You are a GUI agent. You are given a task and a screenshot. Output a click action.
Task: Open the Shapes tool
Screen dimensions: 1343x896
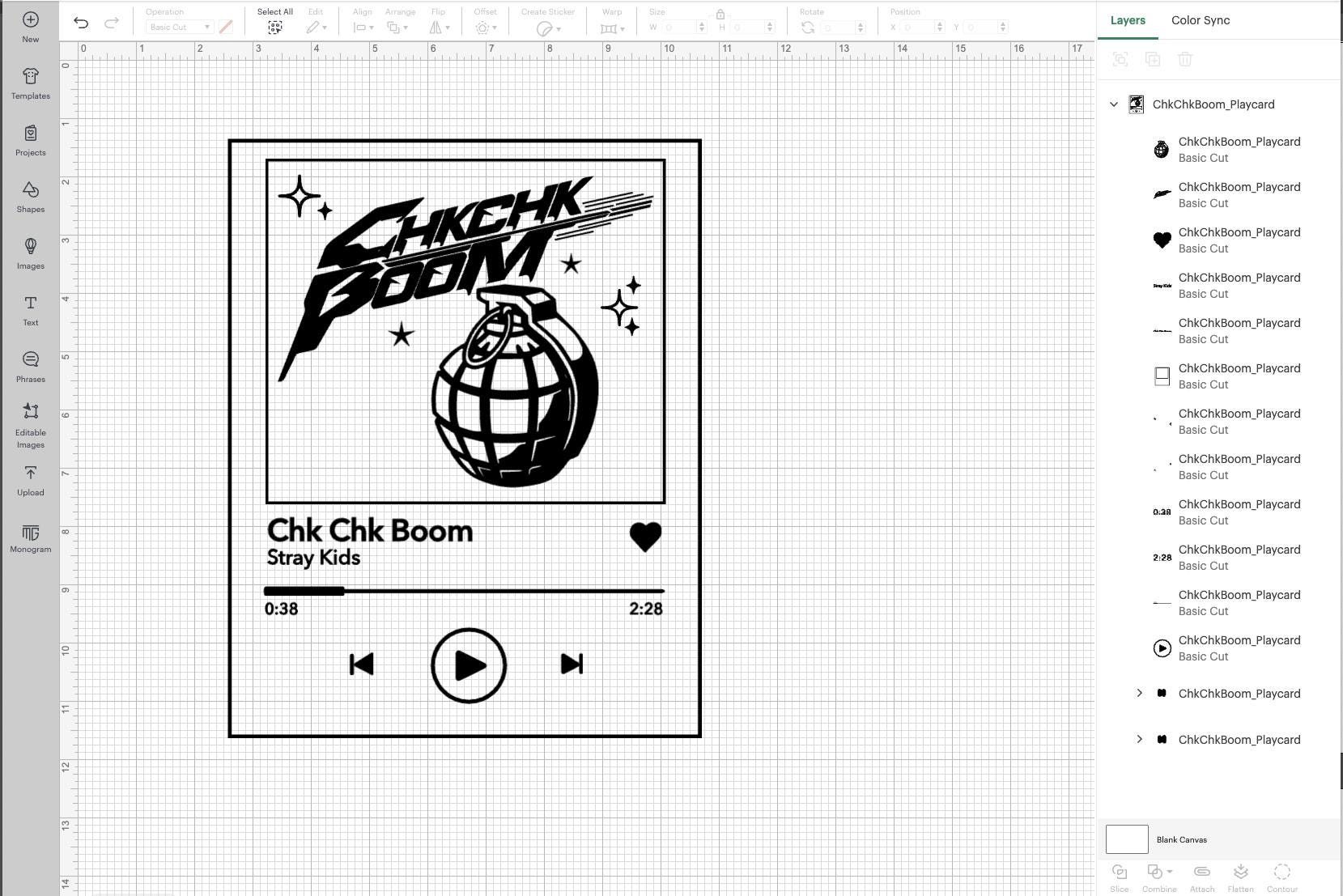(x=30, y=197)
